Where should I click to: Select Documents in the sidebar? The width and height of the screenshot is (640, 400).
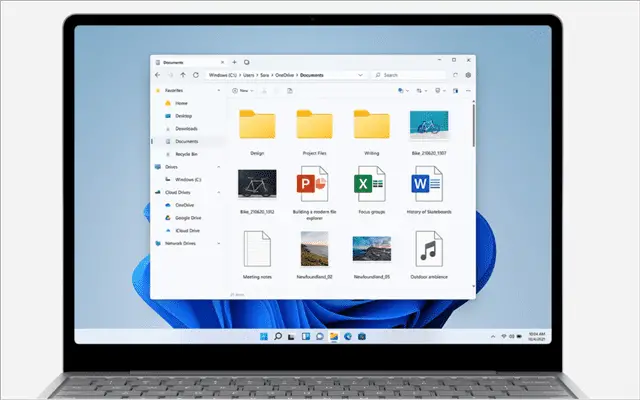pyautogui.click(x=188, y=141)
